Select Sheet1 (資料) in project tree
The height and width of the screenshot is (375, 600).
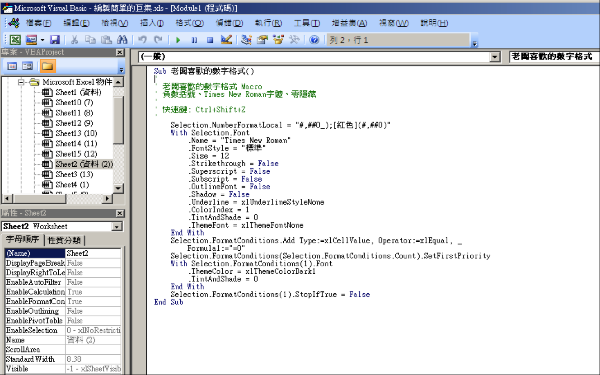coord(78,92)
